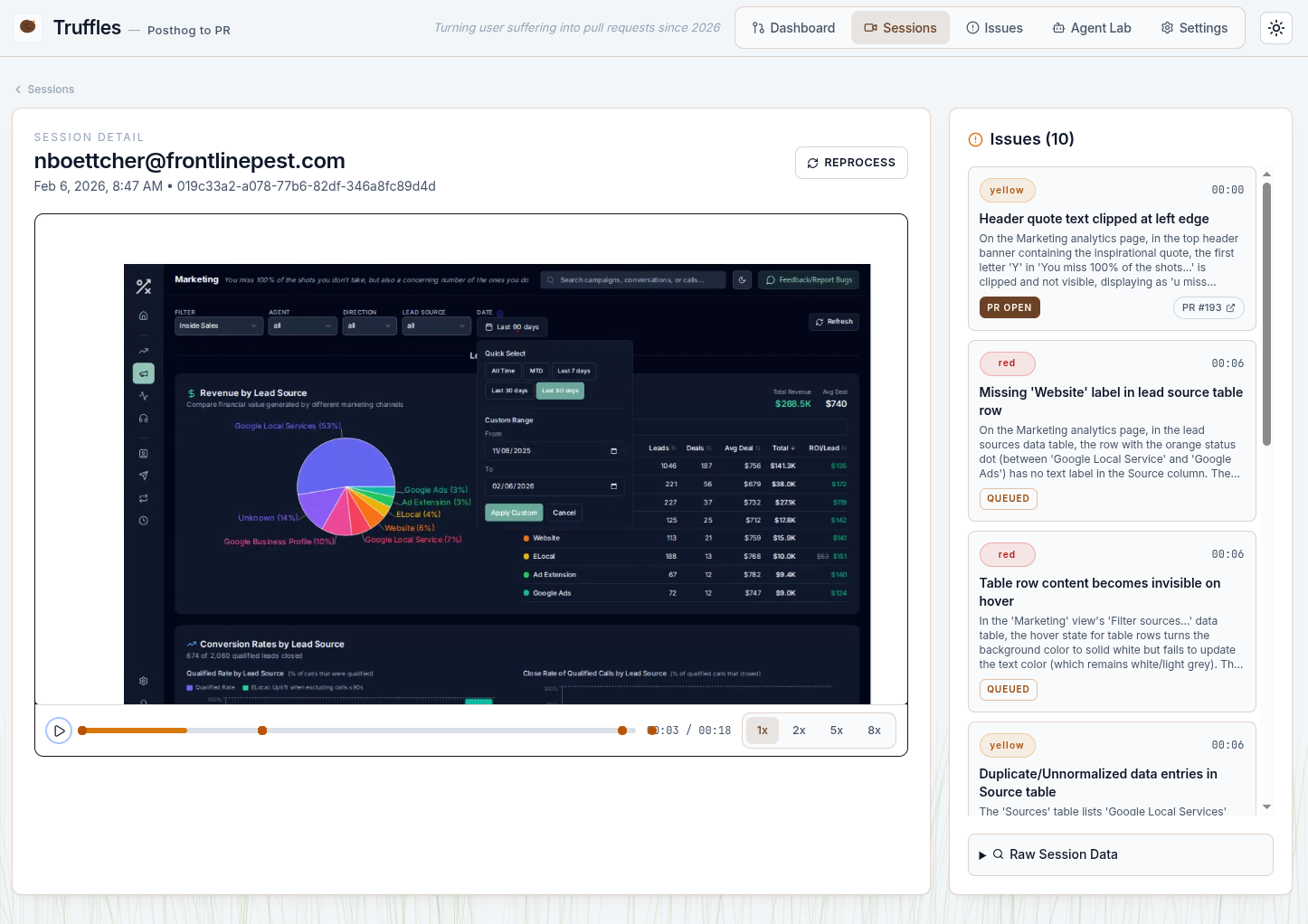Set playback speed to 2x

click(x=799, y=731)
